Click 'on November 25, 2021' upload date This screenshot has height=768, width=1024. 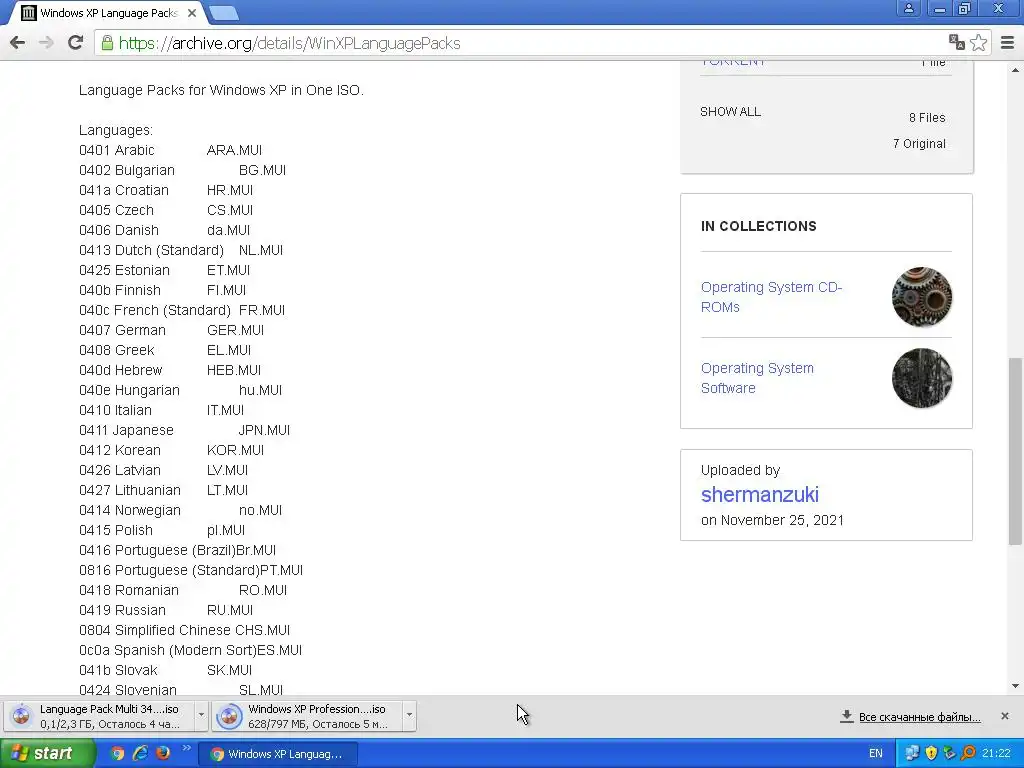coord(772,520)
